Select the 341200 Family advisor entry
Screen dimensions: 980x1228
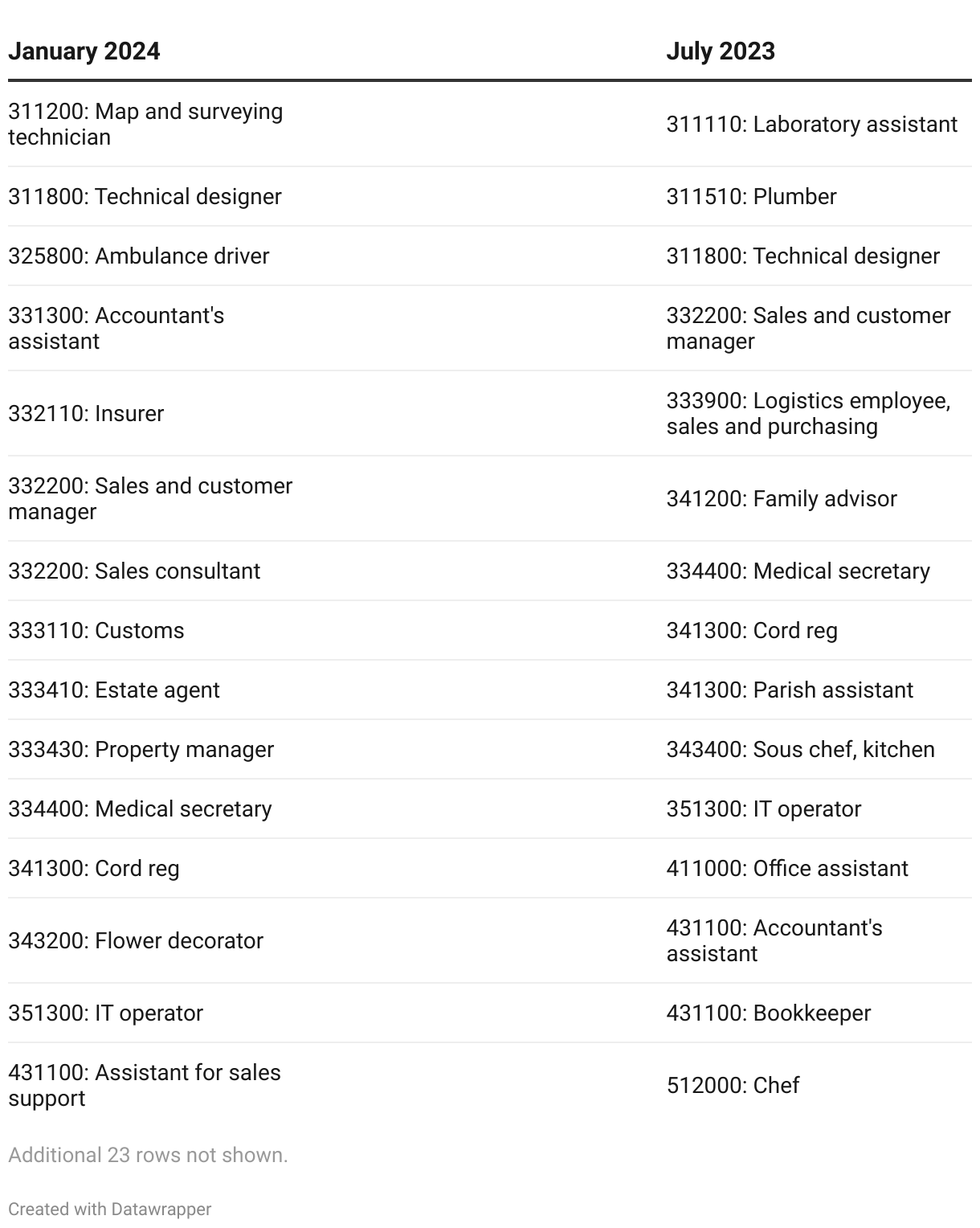tap(782, 499)
